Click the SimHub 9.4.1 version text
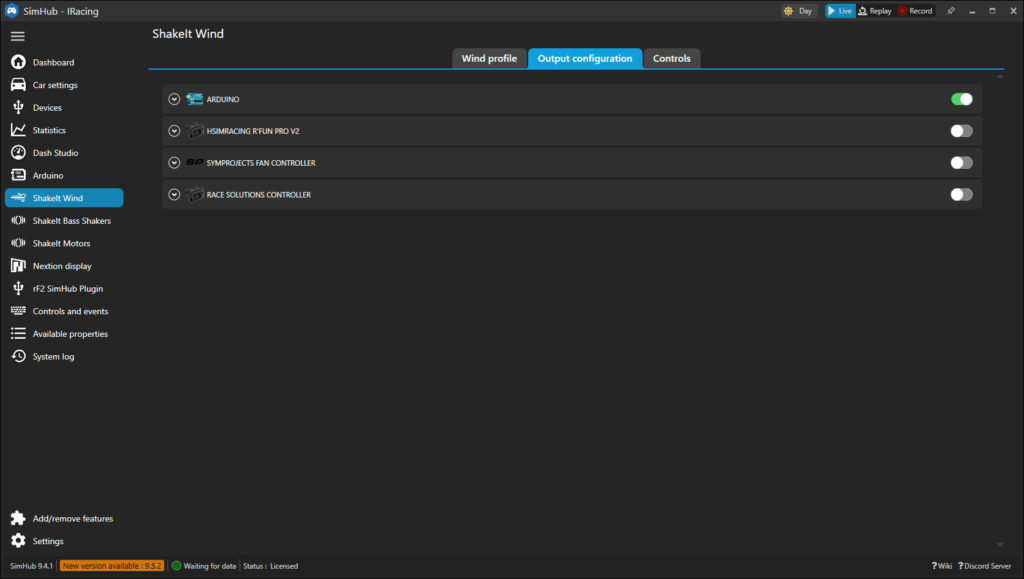Viewport: 1024px width, 579px height. pyautogui.click(x=31, y=566)
